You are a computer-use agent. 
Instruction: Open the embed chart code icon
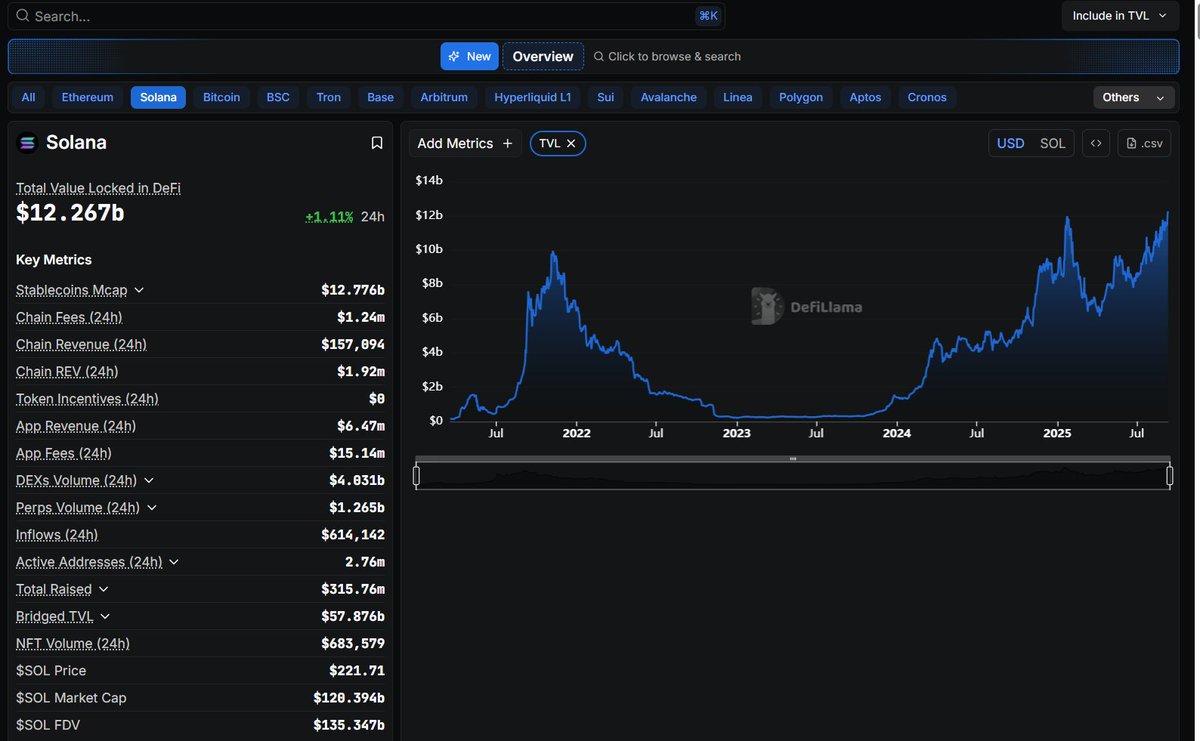pyautogui.click(x=1096, y=143)
